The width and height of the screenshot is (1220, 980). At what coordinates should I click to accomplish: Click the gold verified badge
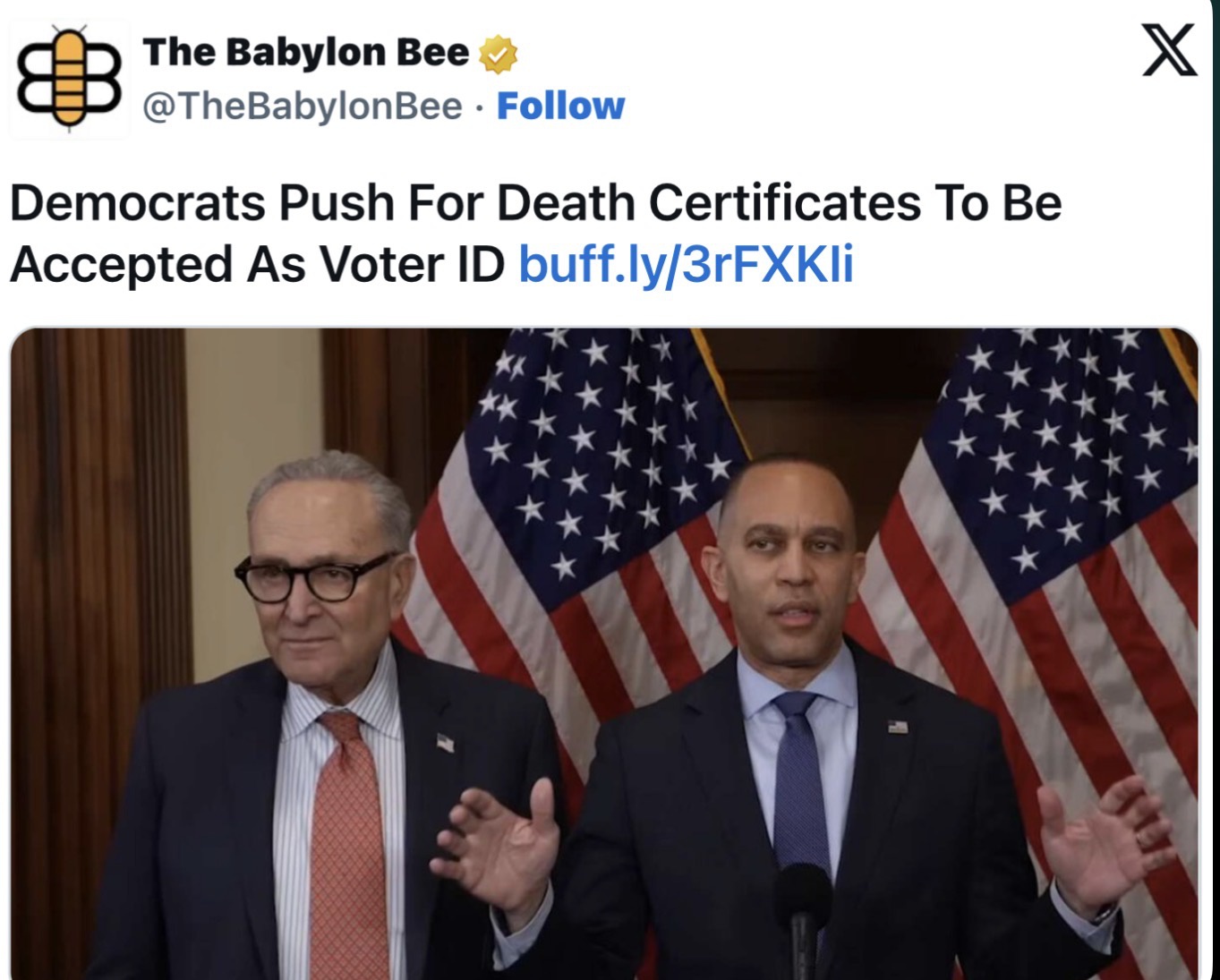pos(498,55)
